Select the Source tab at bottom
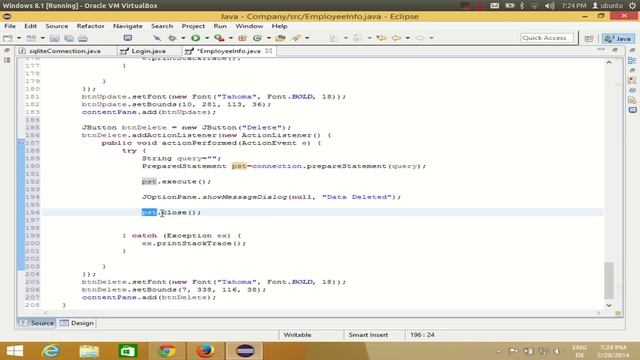This screenshot has height=360, width=640. click(x=37, y=323)
